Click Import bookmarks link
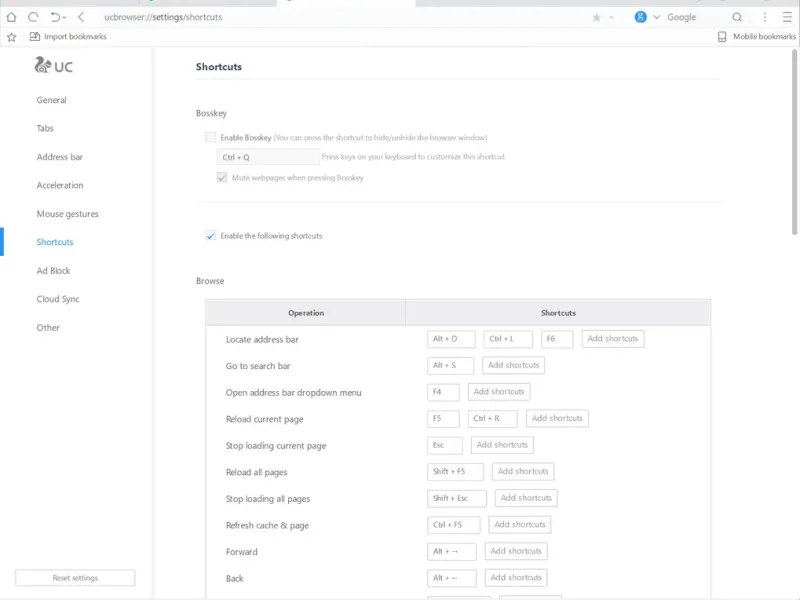800x600 pixels. 68,37
